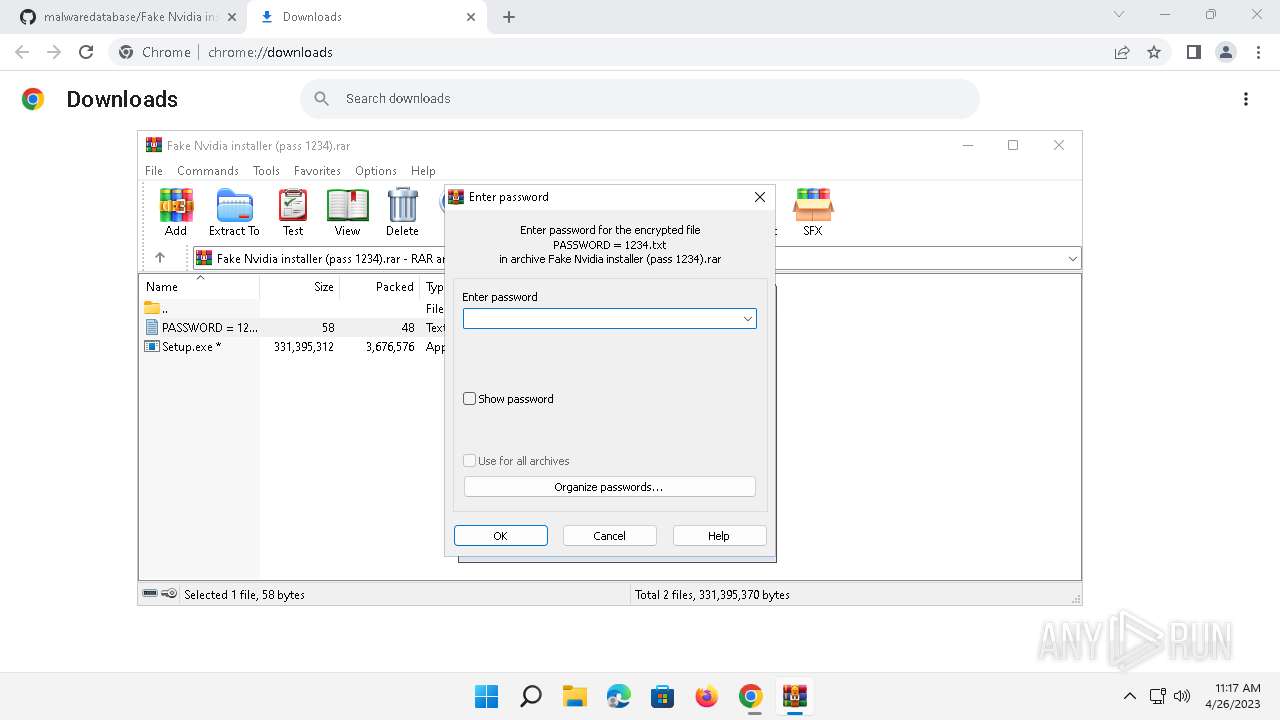Open Downloads page more actions menu
Screen dimensions: 1280x720
point(1246,99)
